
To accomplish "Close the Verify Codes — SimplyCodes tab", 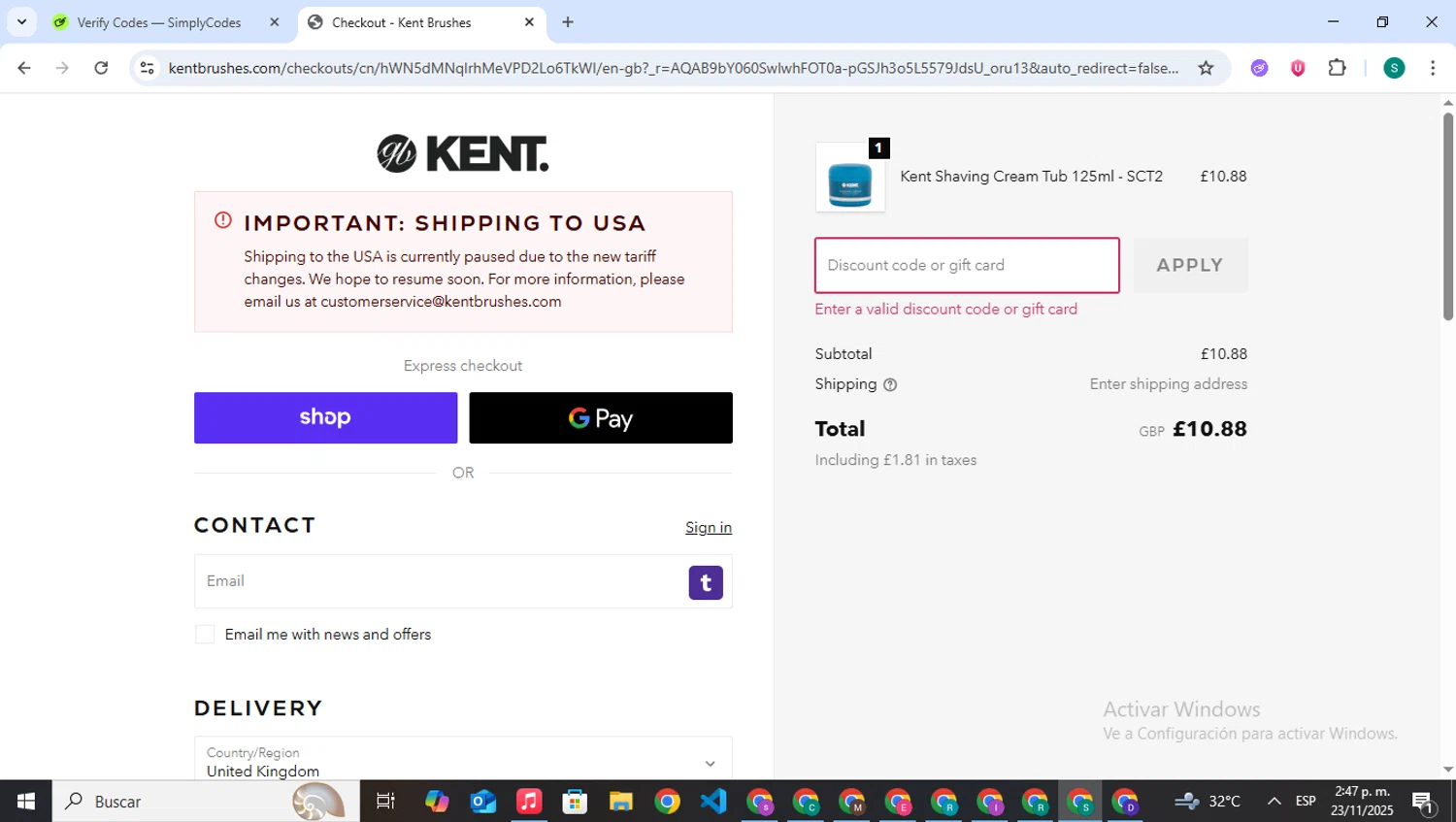I will [x=275, y=22].
